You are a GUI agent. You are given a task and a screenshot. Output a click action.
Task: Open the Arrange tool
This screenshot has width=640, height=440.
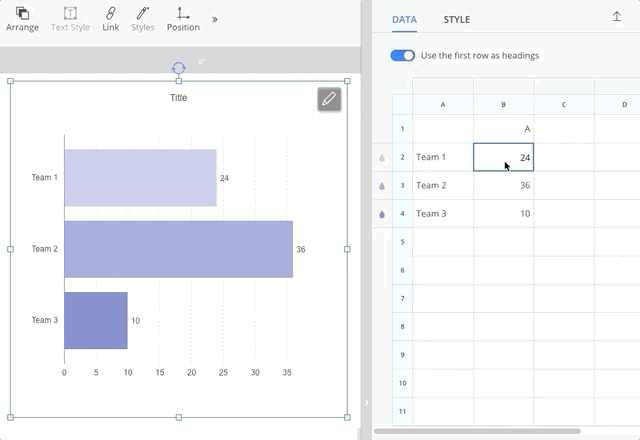coord(22,18)
